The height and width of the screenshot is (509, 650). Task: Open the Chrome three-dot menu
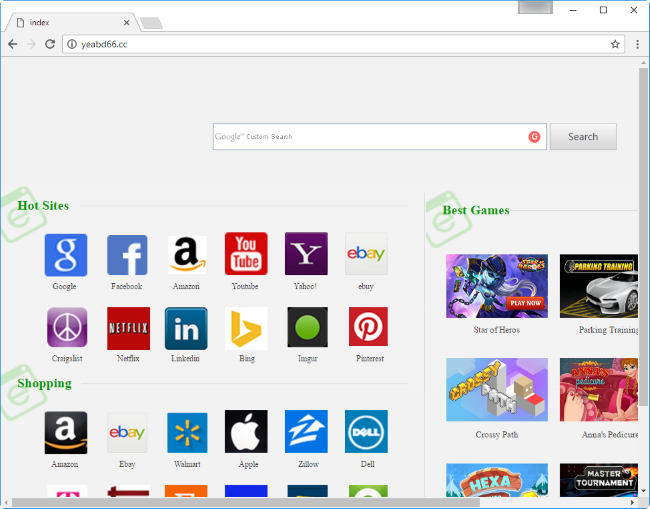(x=637, y=44)
